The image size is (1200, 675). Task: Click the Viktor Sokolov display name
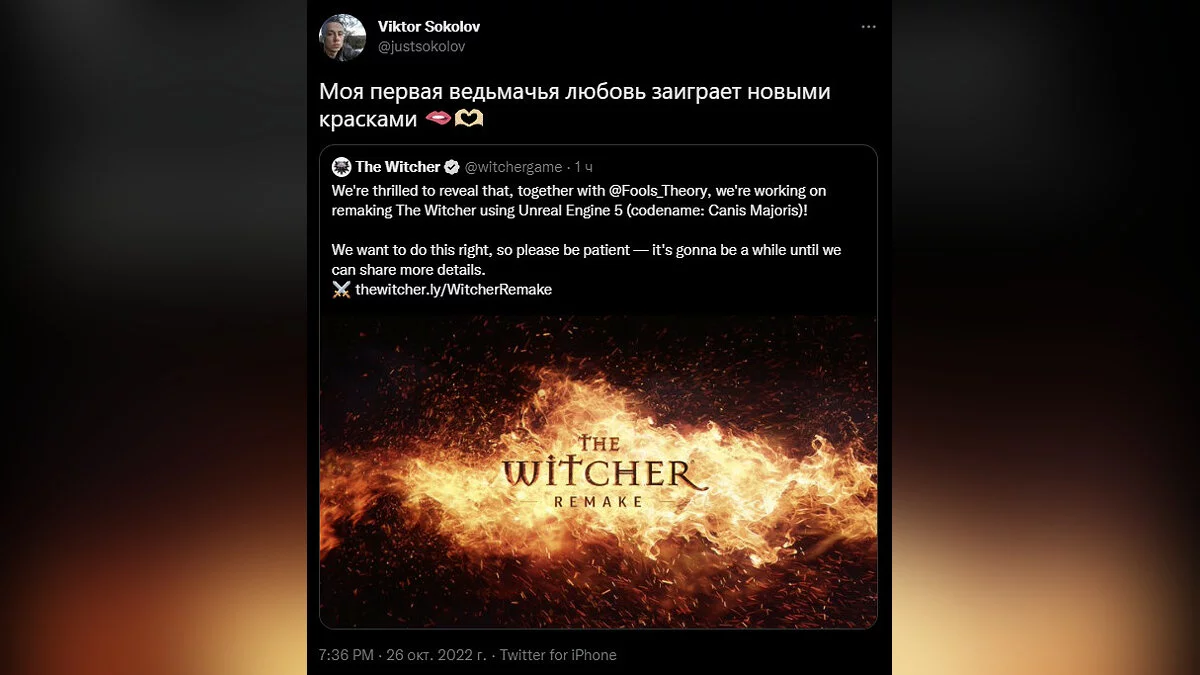pyautogui.click(x=429, y=27)
